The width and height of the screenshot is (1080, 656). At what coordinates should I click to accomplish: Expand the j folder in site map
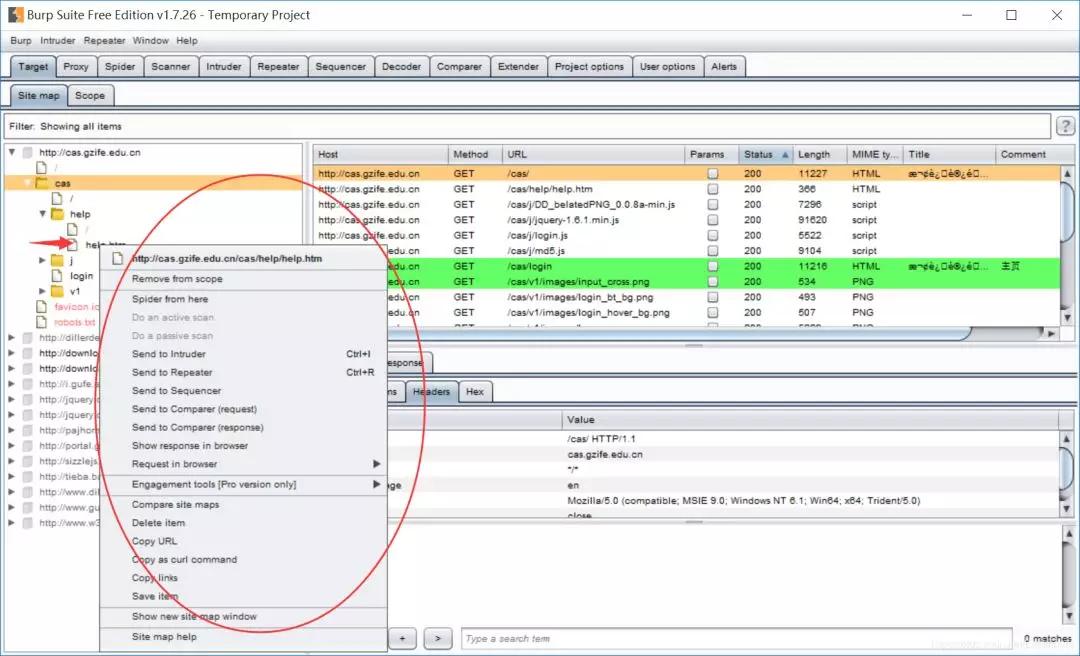43,260
